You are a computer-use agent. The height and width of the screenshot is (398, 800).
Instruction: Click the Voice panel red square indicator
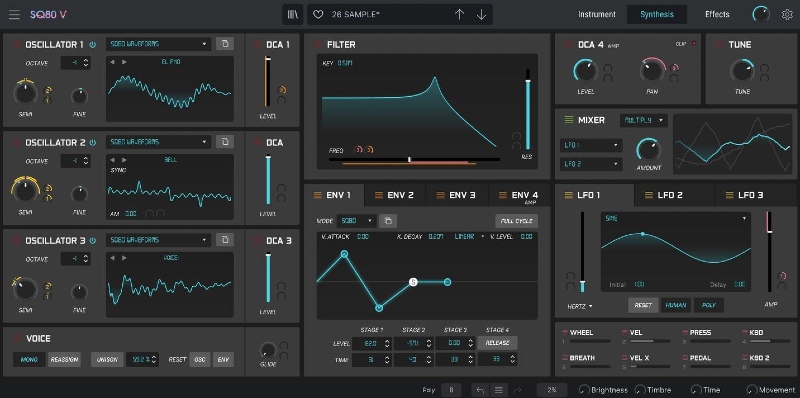[16, 338]
